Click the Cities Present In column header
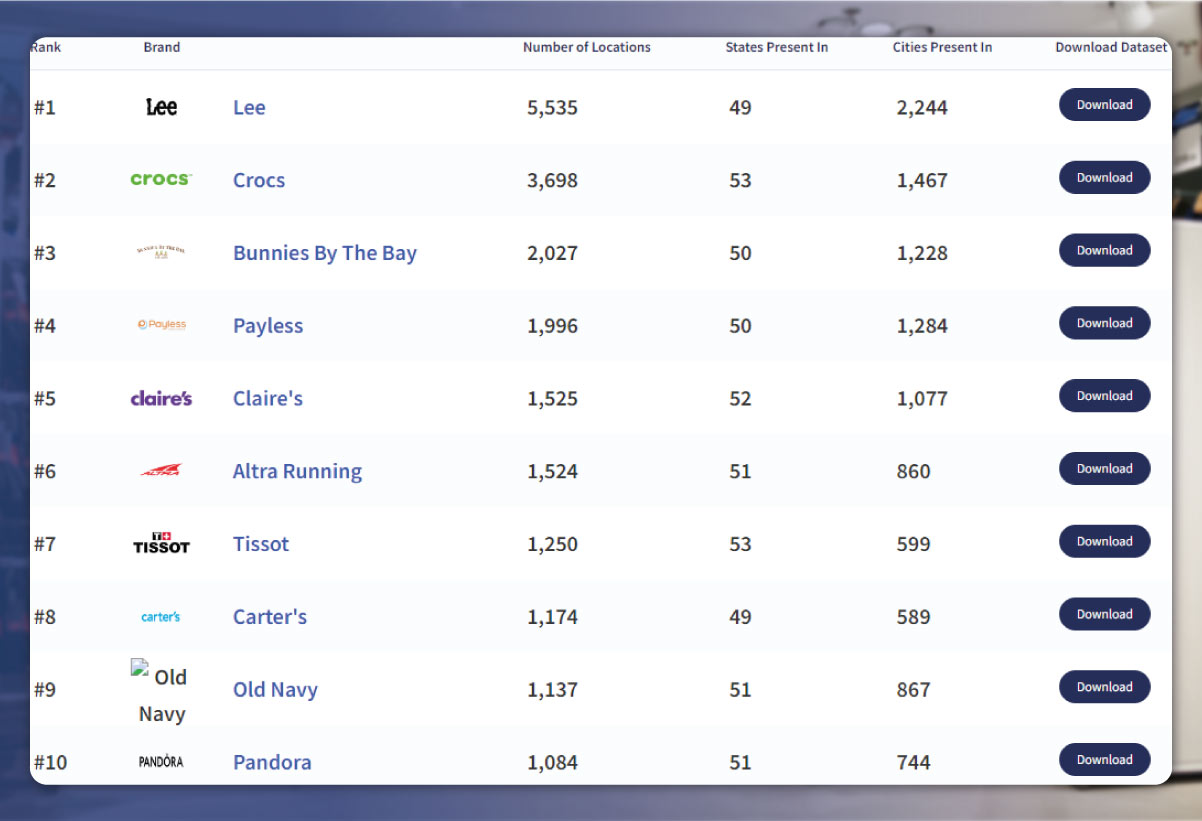Image resolution: width=1202 pixels, height=821 pixels. tap(943, 47)
